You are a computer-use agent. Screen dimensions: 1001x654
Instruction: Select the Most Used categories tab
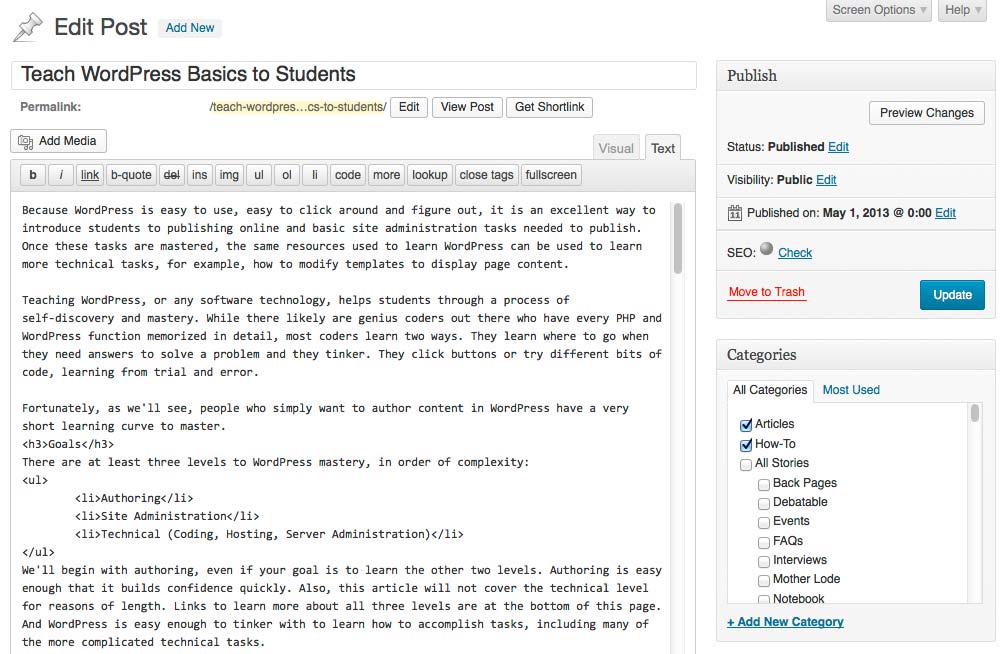[x=851, y=390]
